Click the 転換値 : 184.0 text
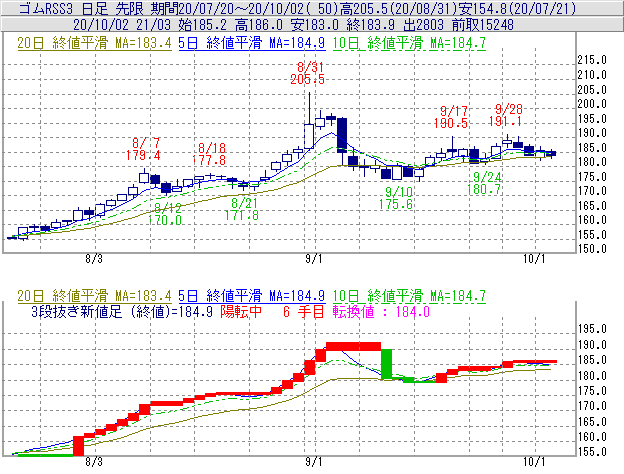624x474 pixels. coord(381,312)
